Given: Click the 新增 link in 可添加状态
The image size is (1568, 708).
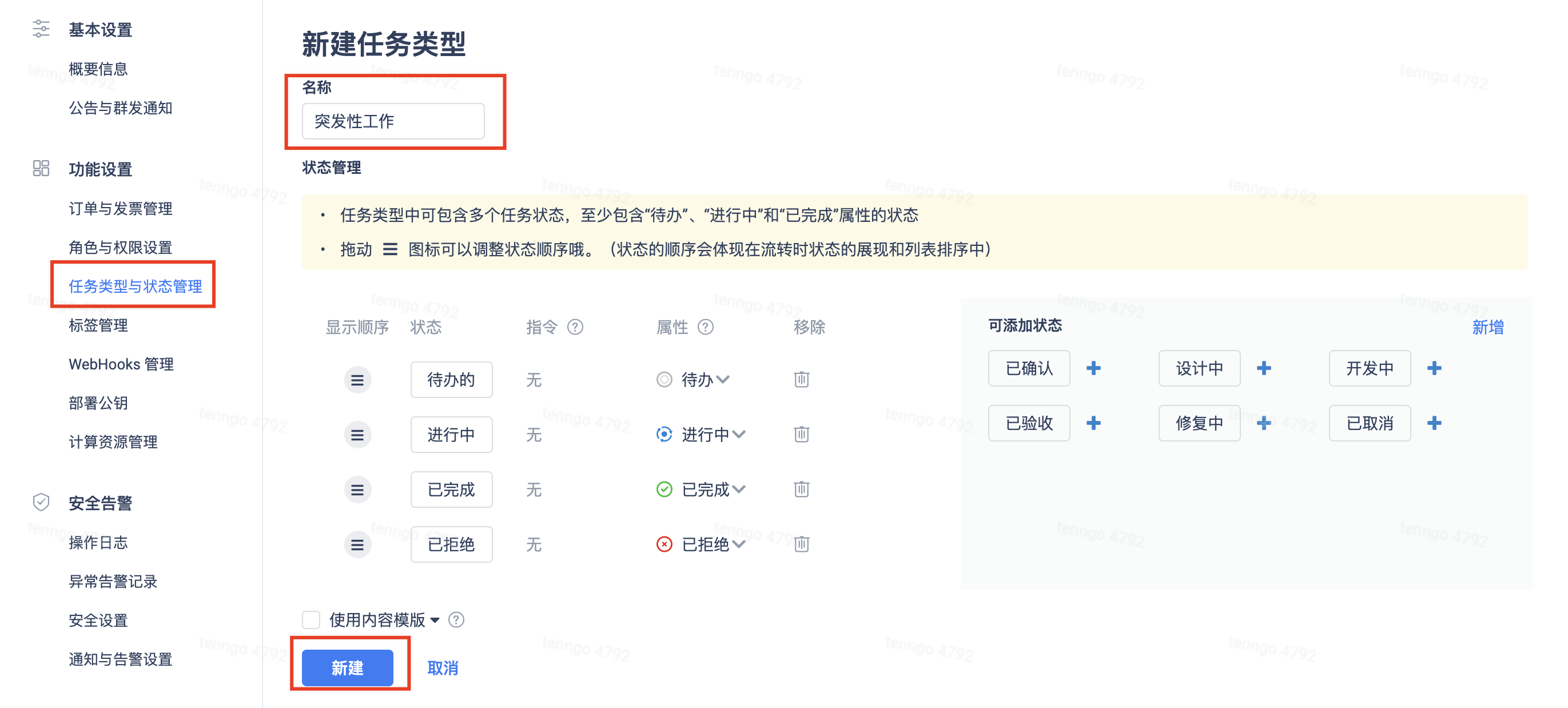Looking at the screenshot, I should tap(1487, 327).
